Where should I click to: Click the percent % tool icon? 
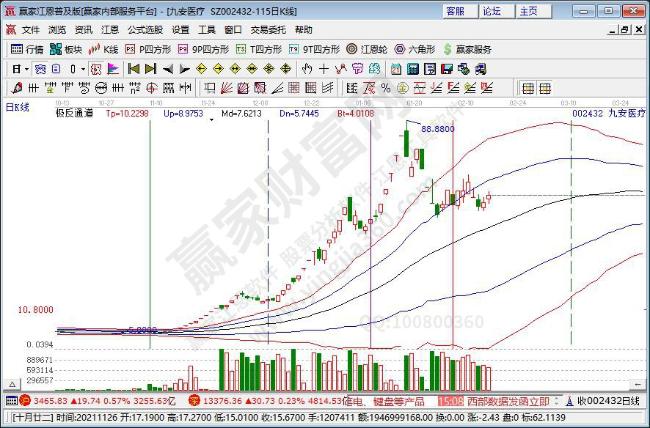coord(386,88)
